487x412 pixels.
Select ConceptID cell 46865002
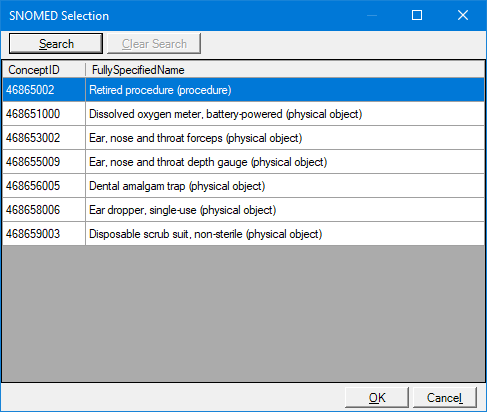[x=44, y=90]
